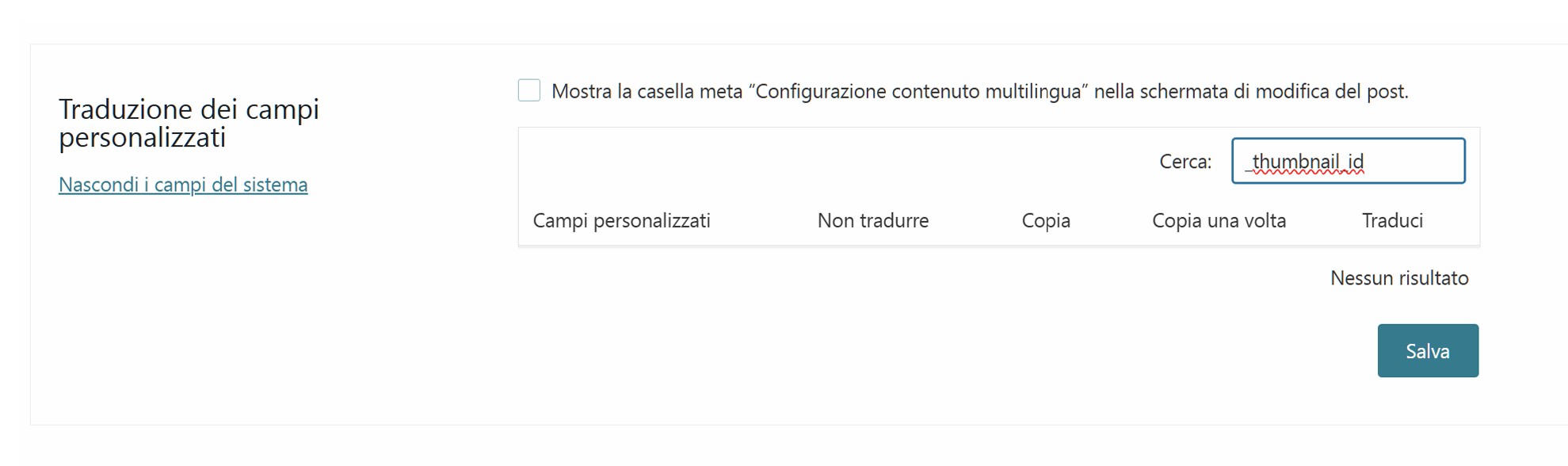Enable the multilingual content meta box checkbox
The height and width of the screenshot is (466, 1568).
[529, 90]
